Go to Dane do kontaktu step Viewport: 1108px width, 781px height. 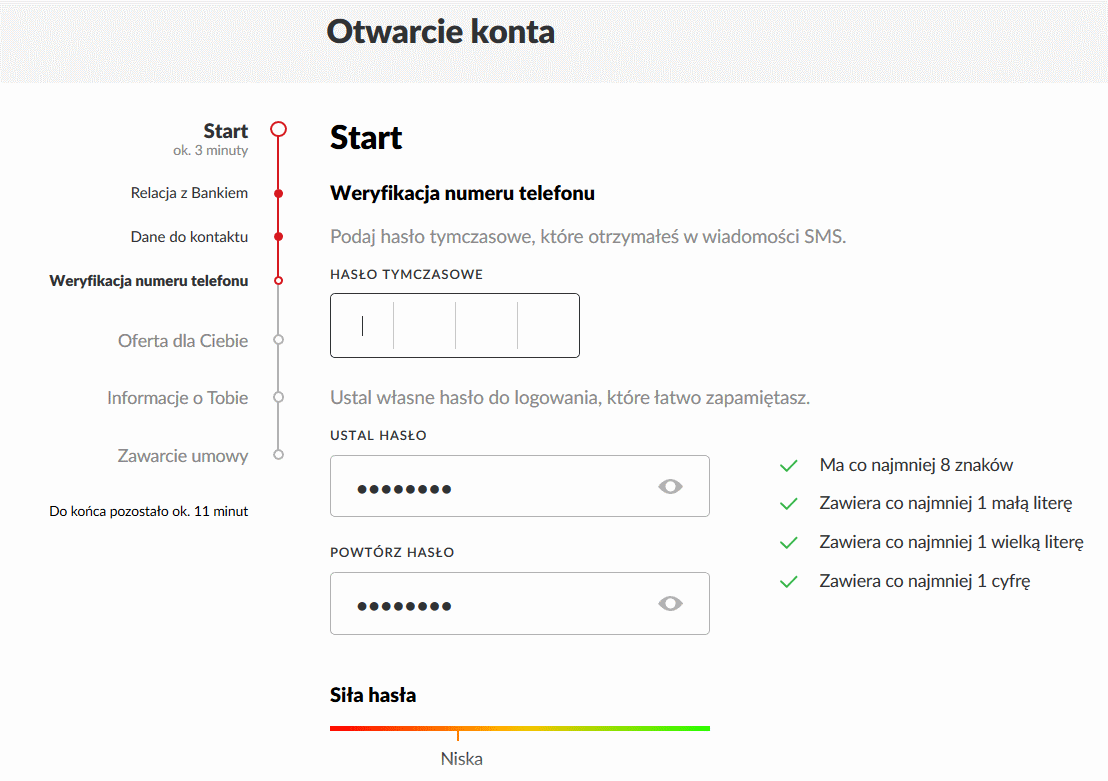click(x=189, y=237)
